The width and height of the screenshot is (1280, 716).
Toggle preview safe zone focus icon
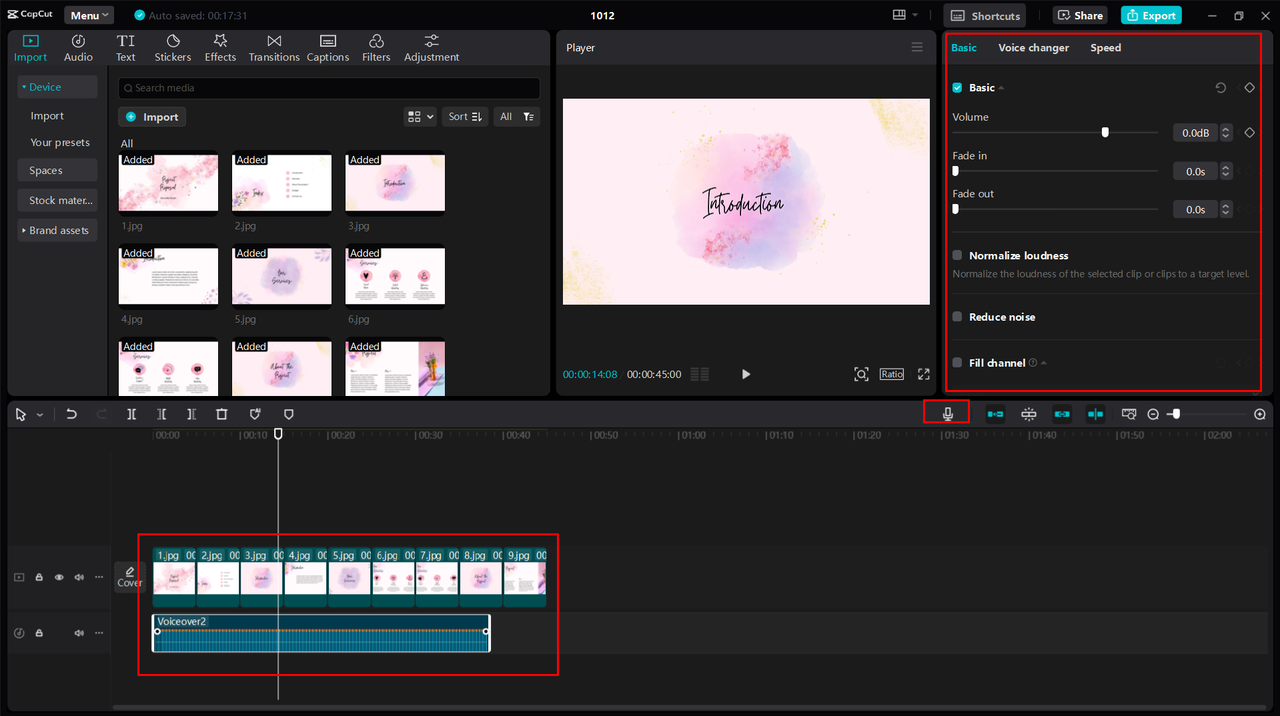pyautogui.click(x=861, y=374)
